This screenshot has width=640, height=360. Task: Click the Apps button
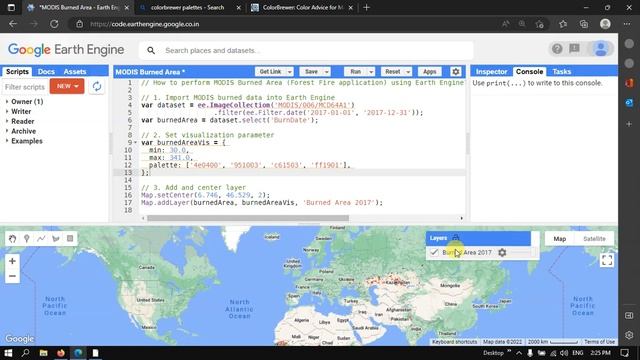[x=430, y=72]
